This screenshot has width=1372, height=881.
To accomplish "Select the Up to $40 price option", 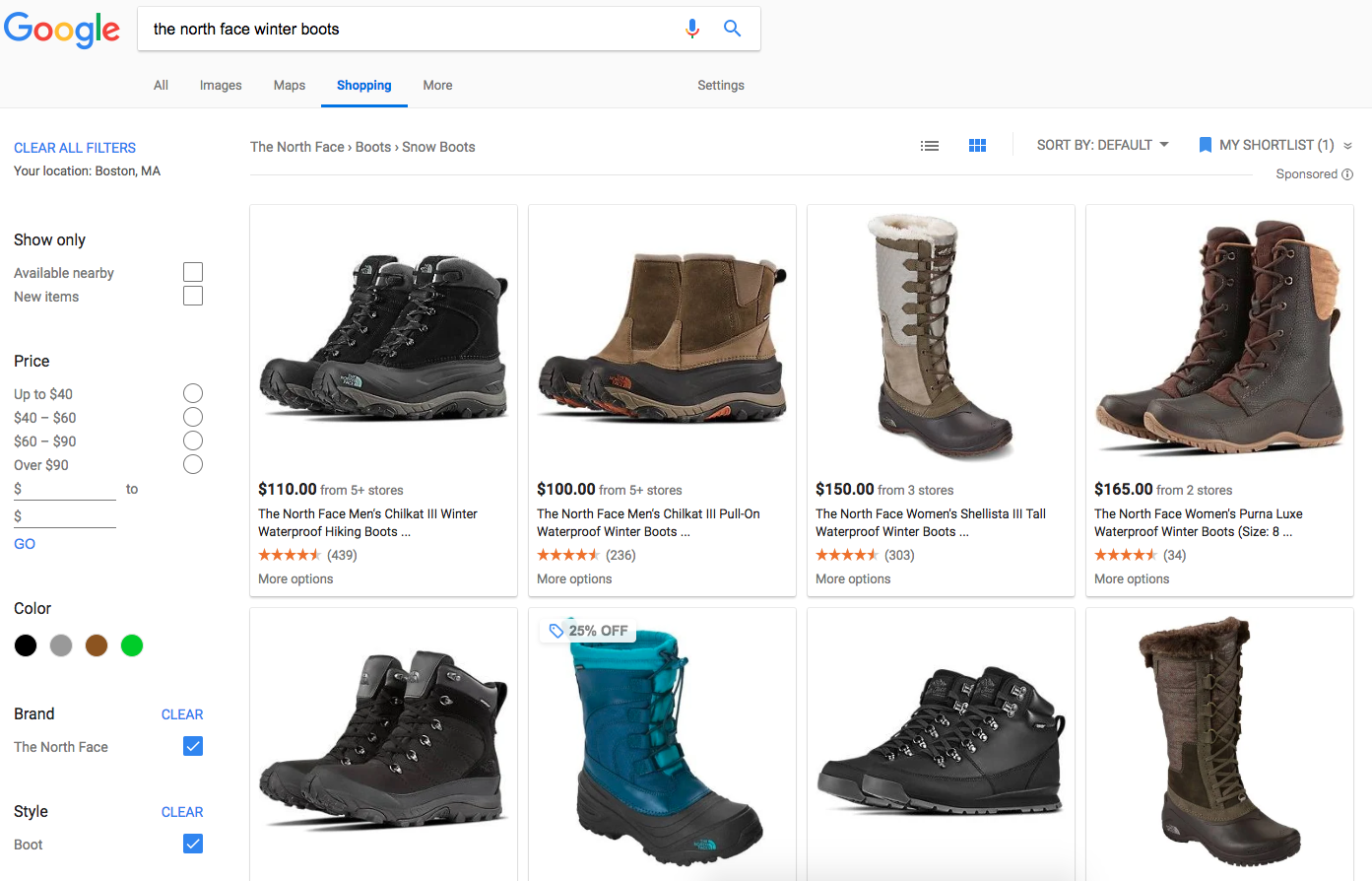I will coord(193,393).
